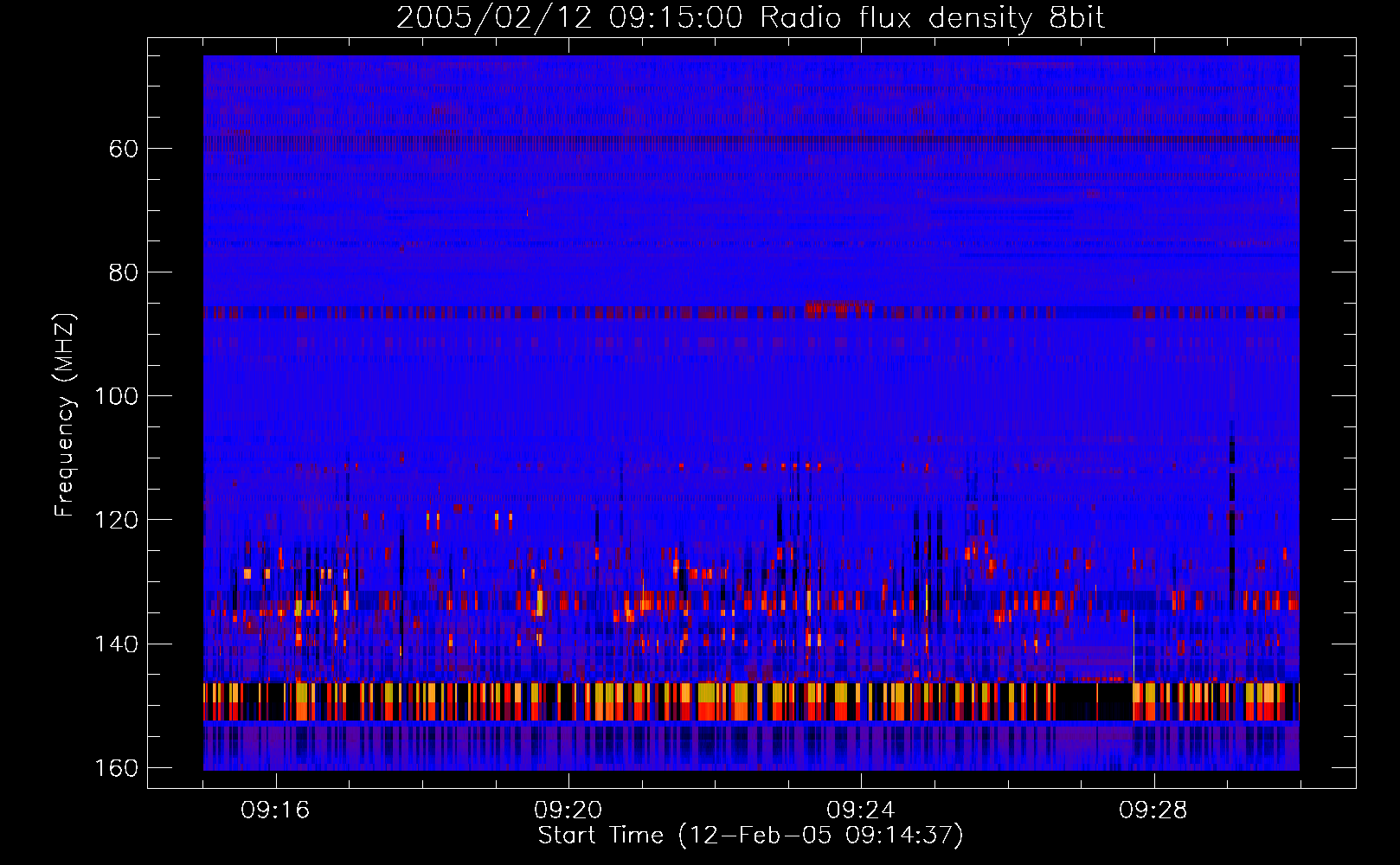
Task: Click the 60 frequency tick label
Action: click(124, 149)
